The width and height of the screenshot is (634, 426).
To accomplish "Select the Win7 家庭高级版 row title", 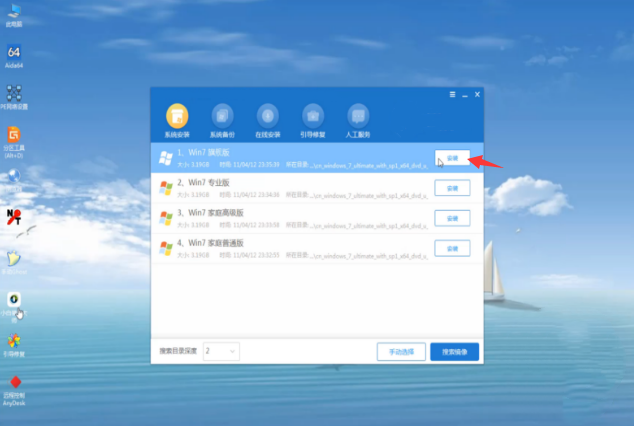I will (210, 213).
